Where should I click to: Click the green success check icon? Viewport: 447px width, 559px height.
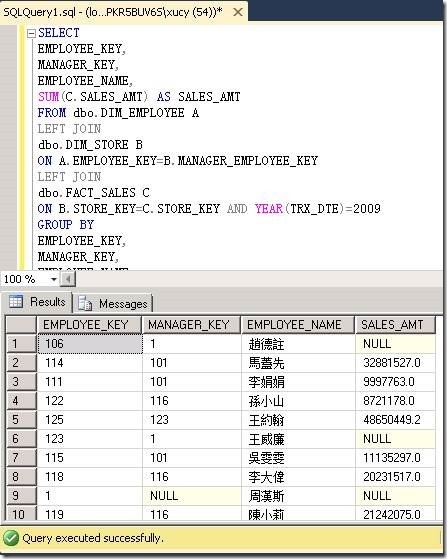point(11,538)
